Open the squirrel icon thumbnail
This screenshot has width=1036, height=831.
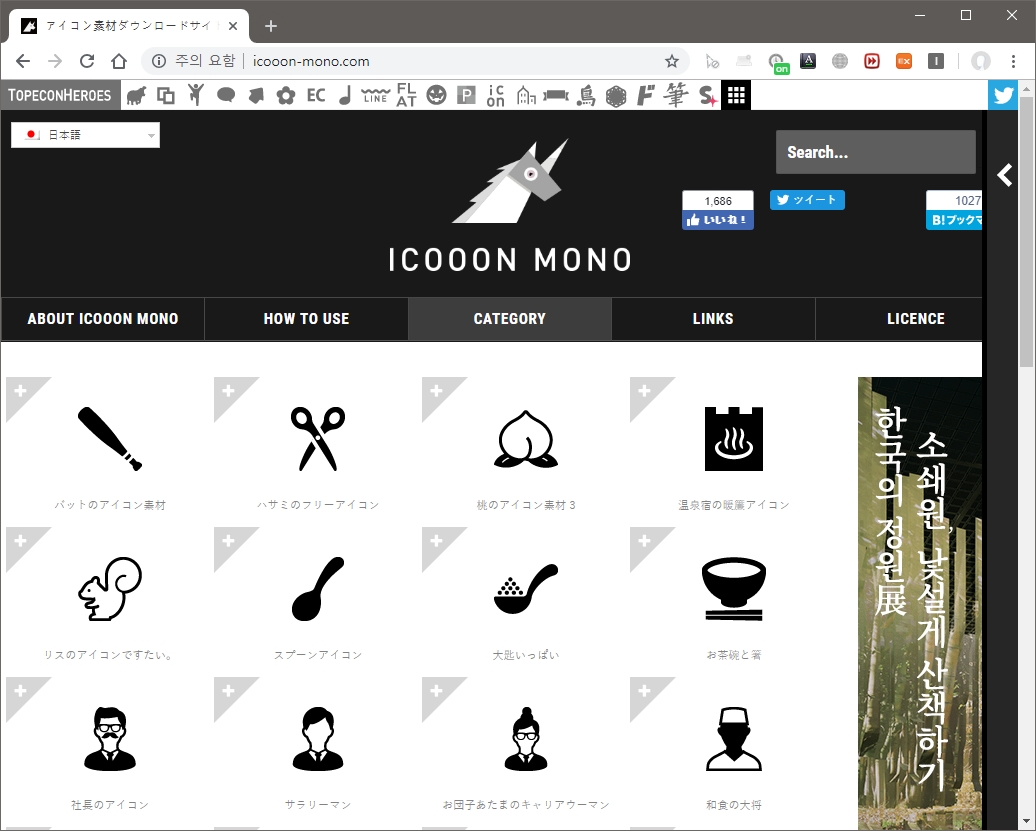tap(110, 588)
